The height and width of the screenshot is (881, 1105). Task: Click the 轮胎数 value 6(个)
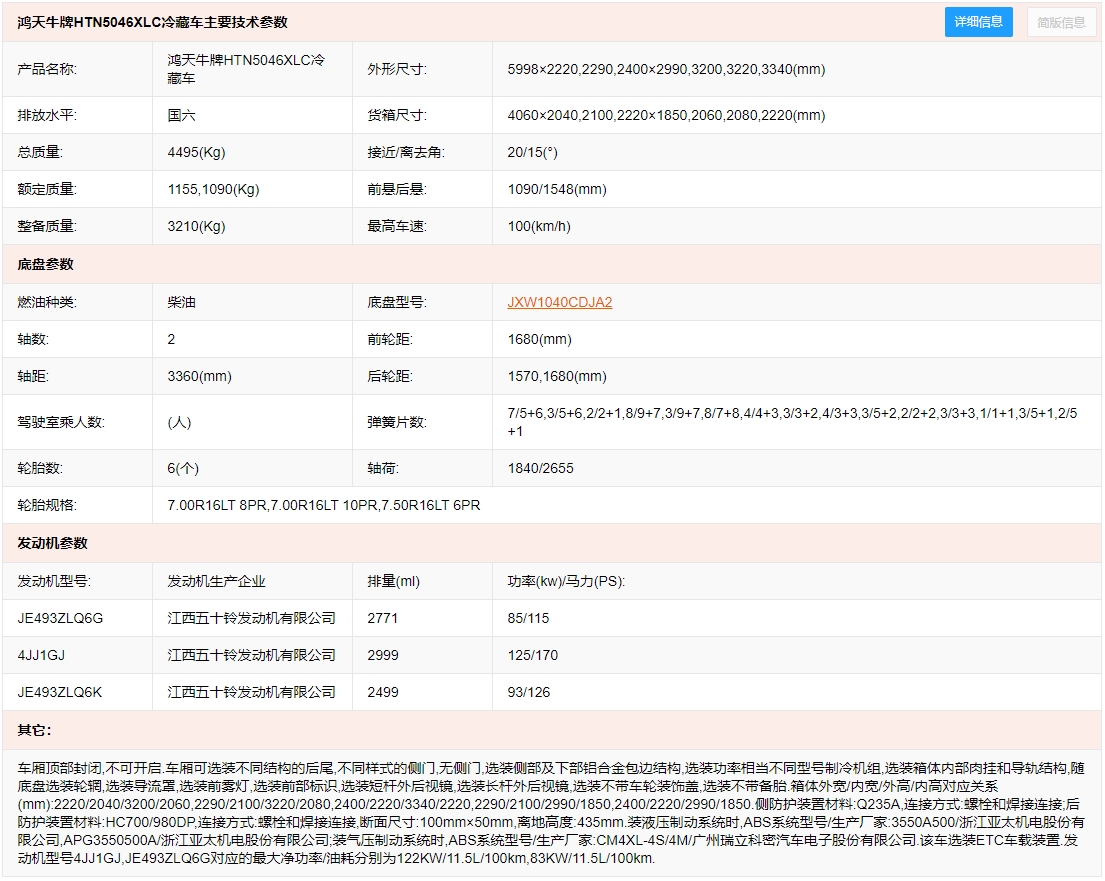pos(183,468)
